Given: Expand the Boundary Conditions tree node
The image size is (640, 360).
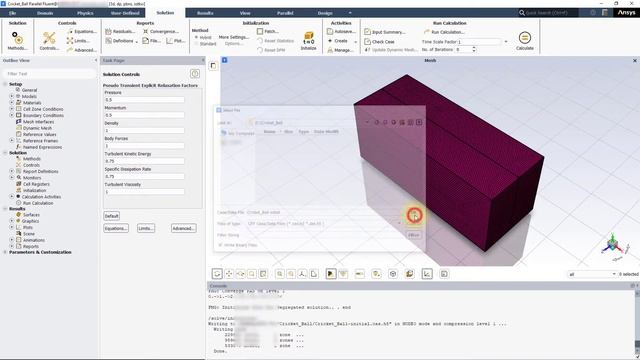Looking at the screenshot, I should tap(12, 115).
